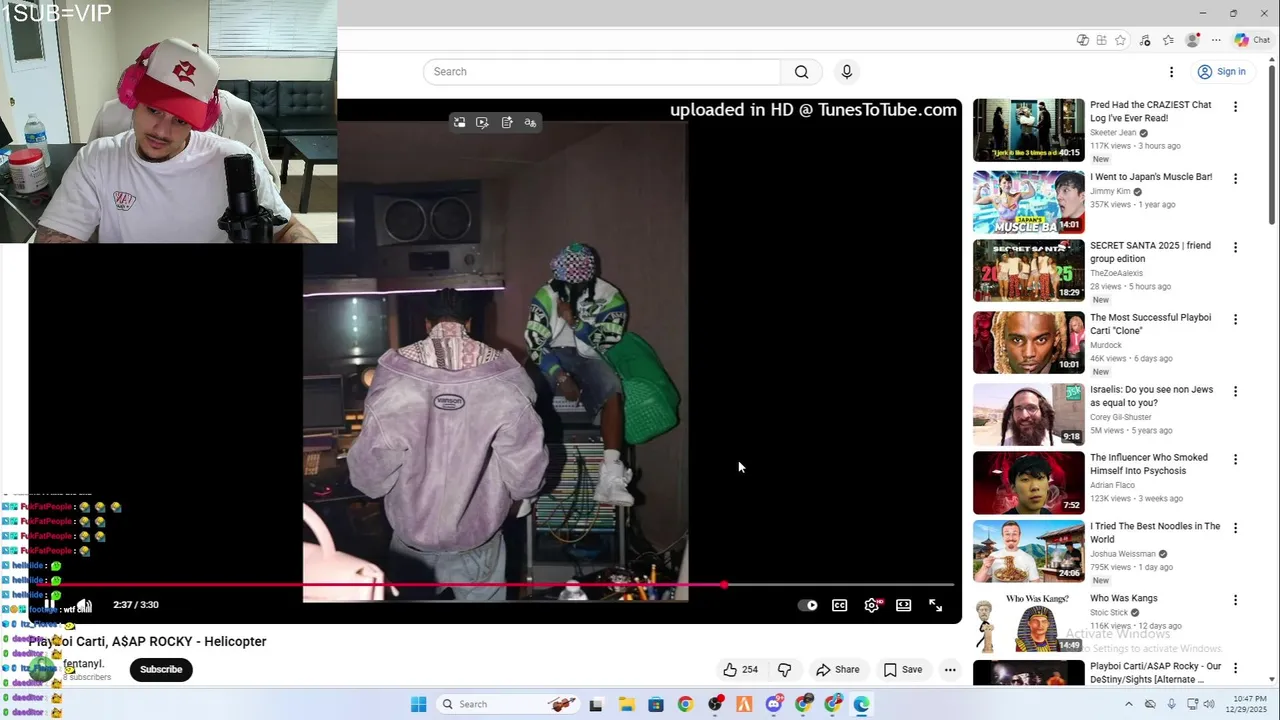The image size is (1280, 720).
Task: Open options for Most Successful Playboi Carti Clone
Action: click(1235, 320)
